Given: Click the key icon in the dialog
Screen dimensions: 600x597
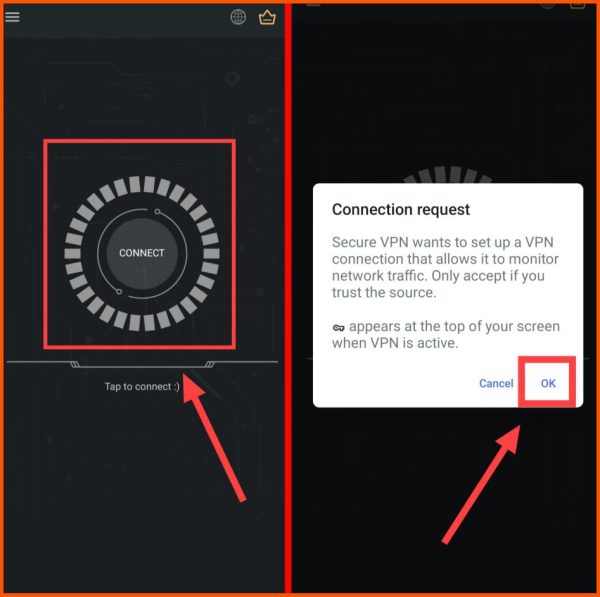Looking at the screenshot, I should click(338, 328).
